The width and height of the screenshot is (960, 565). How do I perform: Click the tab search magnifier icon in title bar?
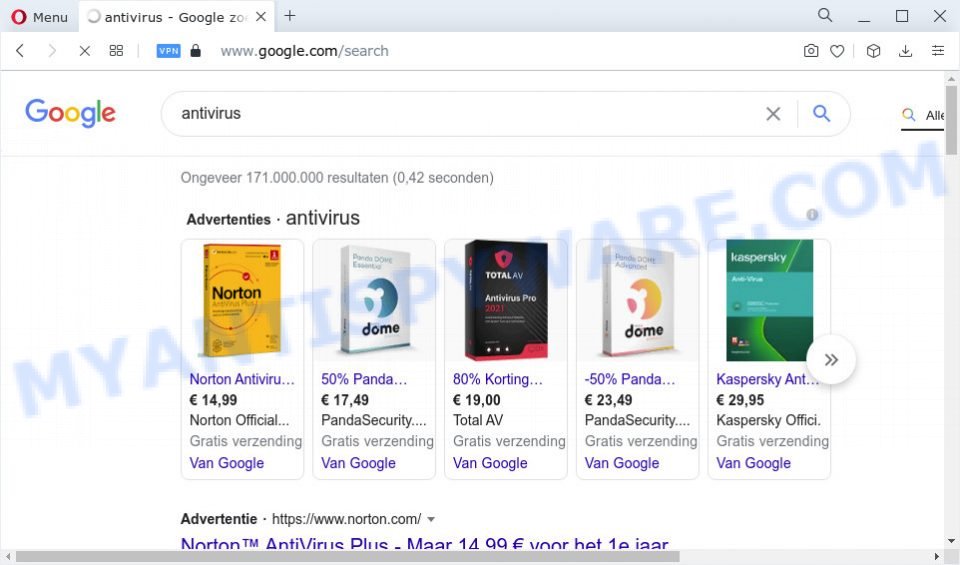click(x=825, y=16)
